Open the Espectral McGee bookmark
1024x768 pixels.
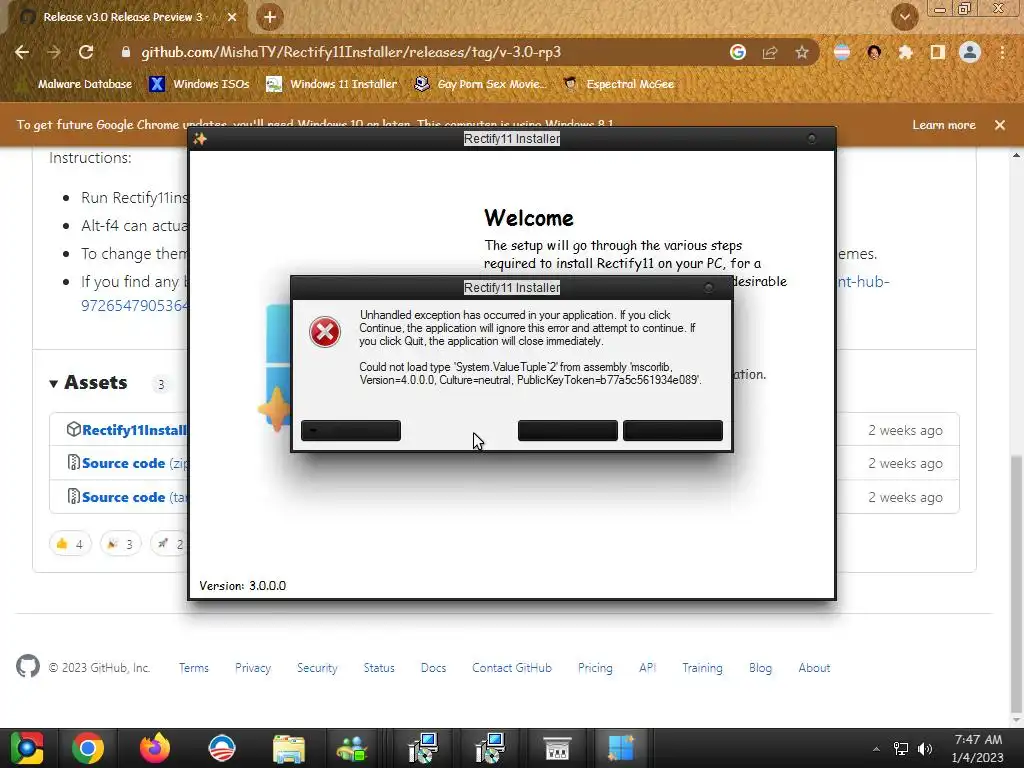point(618,84)
